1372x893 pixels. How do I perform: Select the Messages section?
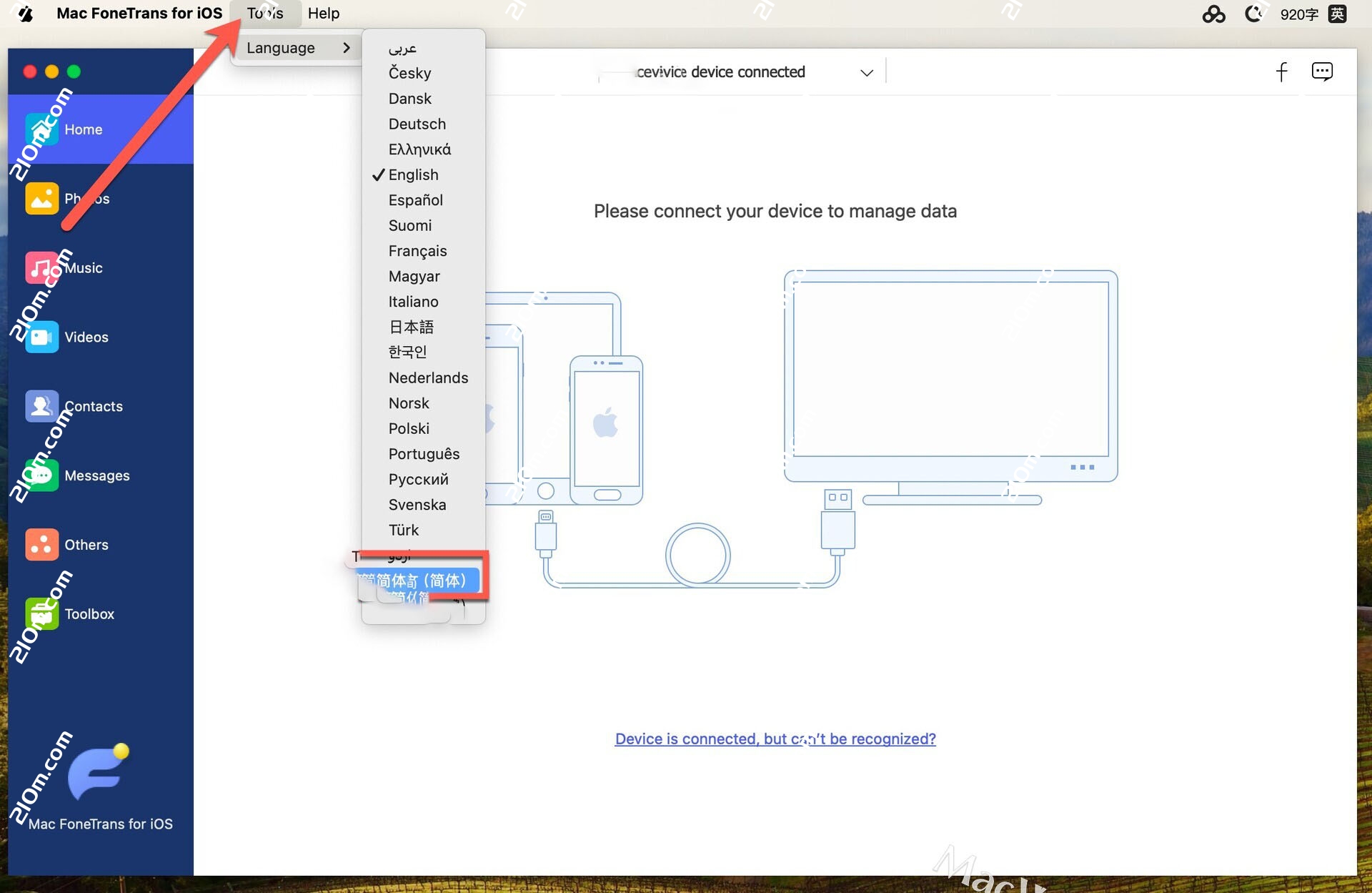pos(97,475)
